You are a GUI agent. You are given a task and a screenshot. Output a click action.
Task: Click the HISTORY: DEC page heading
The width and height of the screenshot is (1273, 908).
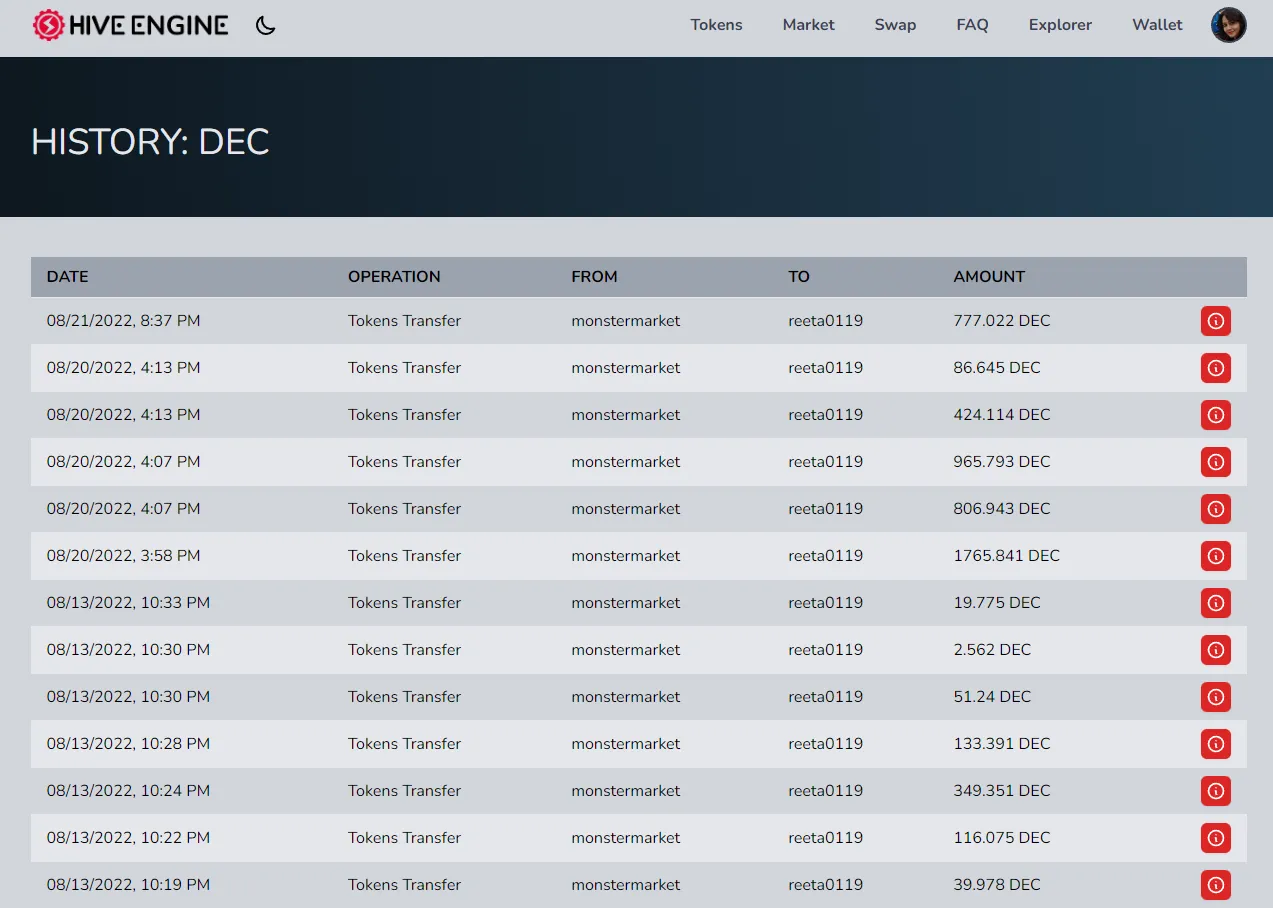[150, 141]
